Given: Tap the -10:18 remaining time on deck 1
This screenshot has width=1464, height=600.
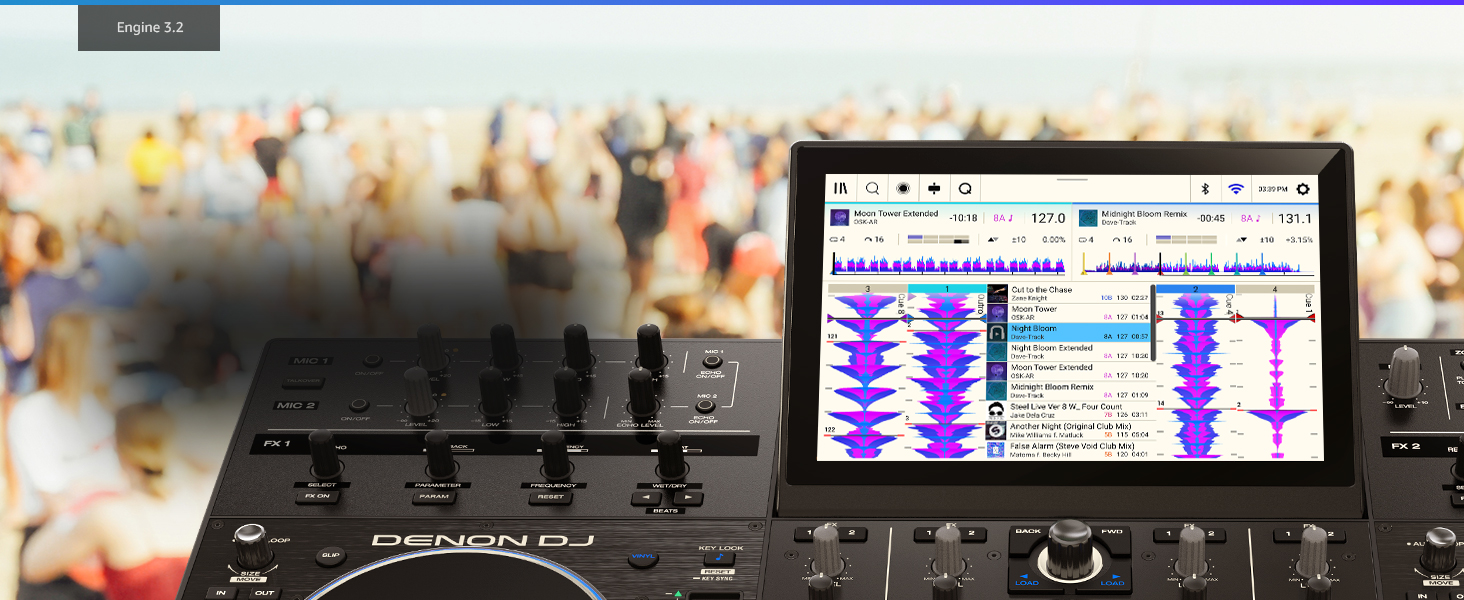Looking at the screenshot, I should point(963,218).
